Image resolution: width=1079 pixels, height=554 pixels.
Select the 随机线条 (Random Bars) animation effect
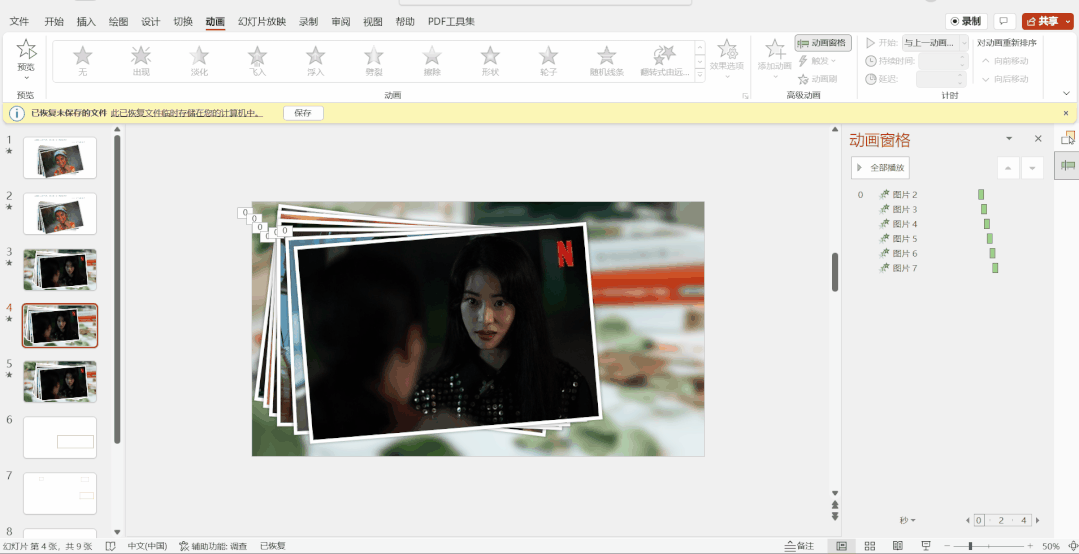point(606,61)
